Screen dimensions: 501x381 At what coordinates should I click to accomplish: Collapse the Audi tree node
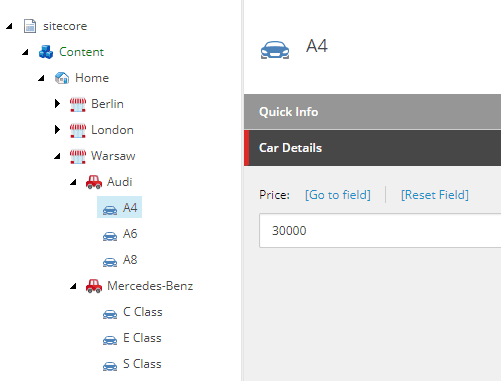[73, 182]
